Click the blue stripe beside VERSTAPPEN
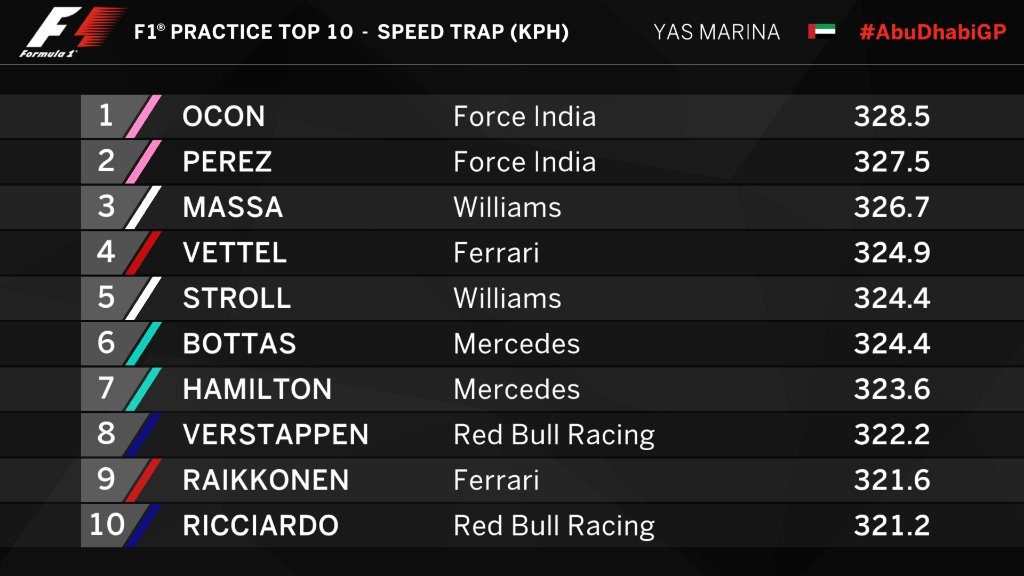This screenshot has width=1024, height=576. (143, 434)
